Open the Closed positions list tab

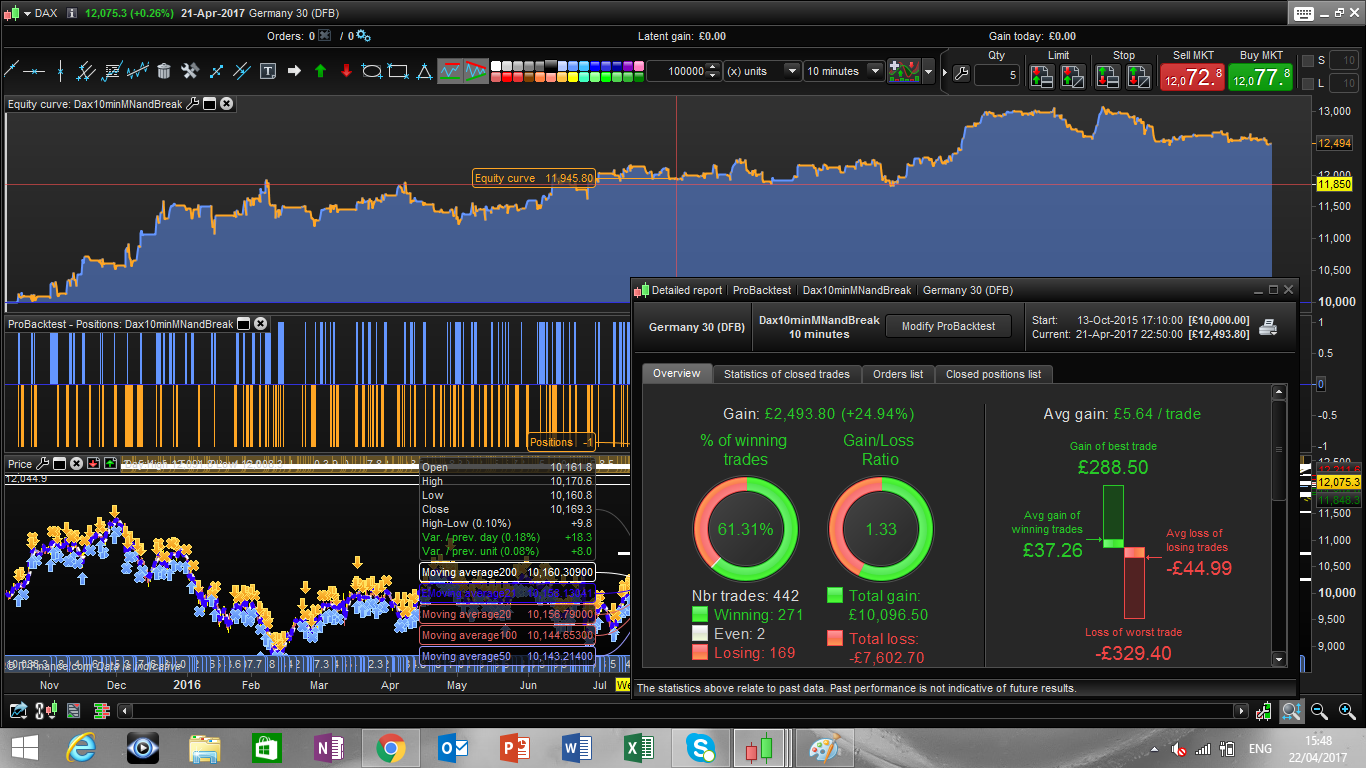click(x=992, y=374)
